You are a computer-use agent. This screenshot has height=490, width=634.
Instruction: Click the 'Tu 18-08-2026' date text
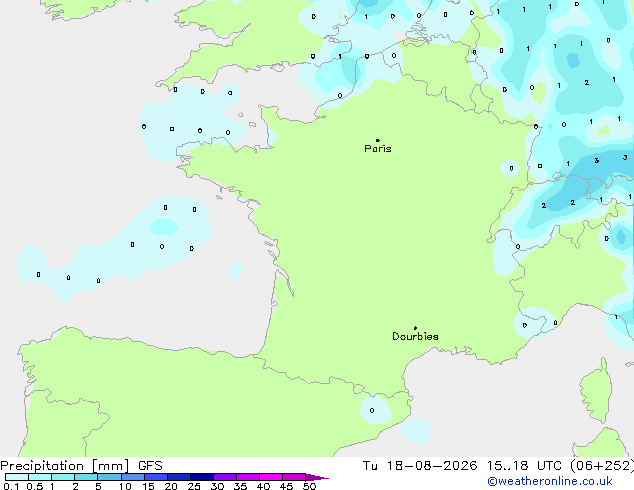420,466
